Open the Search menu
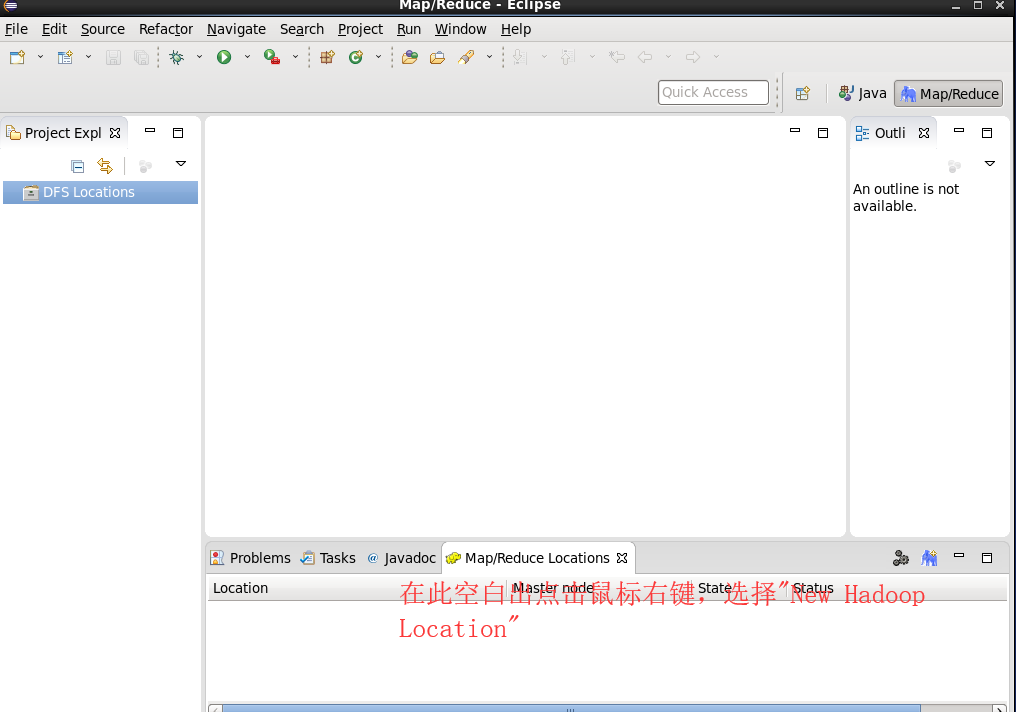Viewport: 1016px width, 712px height. tap(301, 29)
